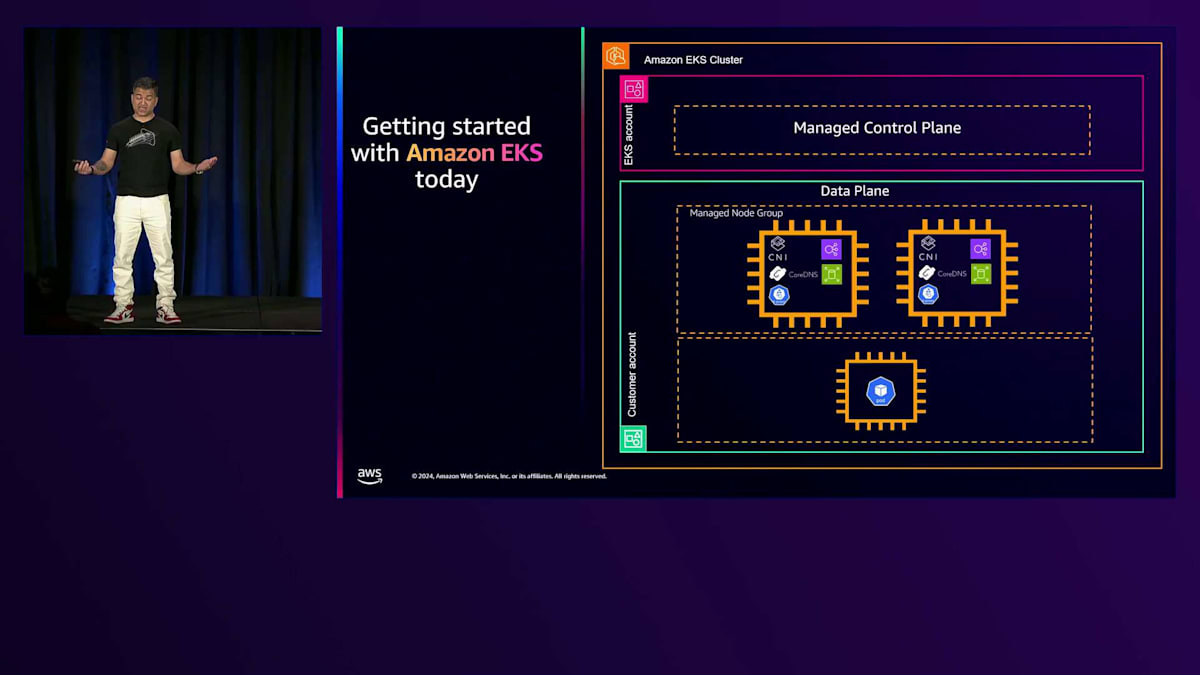Click the blue pod icon in the standalone node
Viewport: 1200px width, 675px height.
(880, 392)
